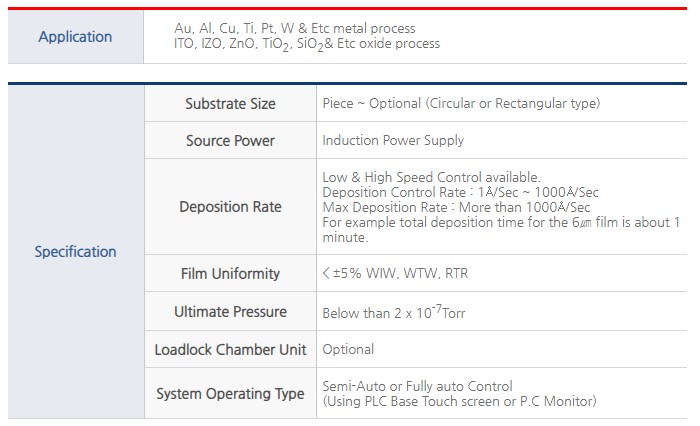Click the System Operating Type label

point(230,394)
